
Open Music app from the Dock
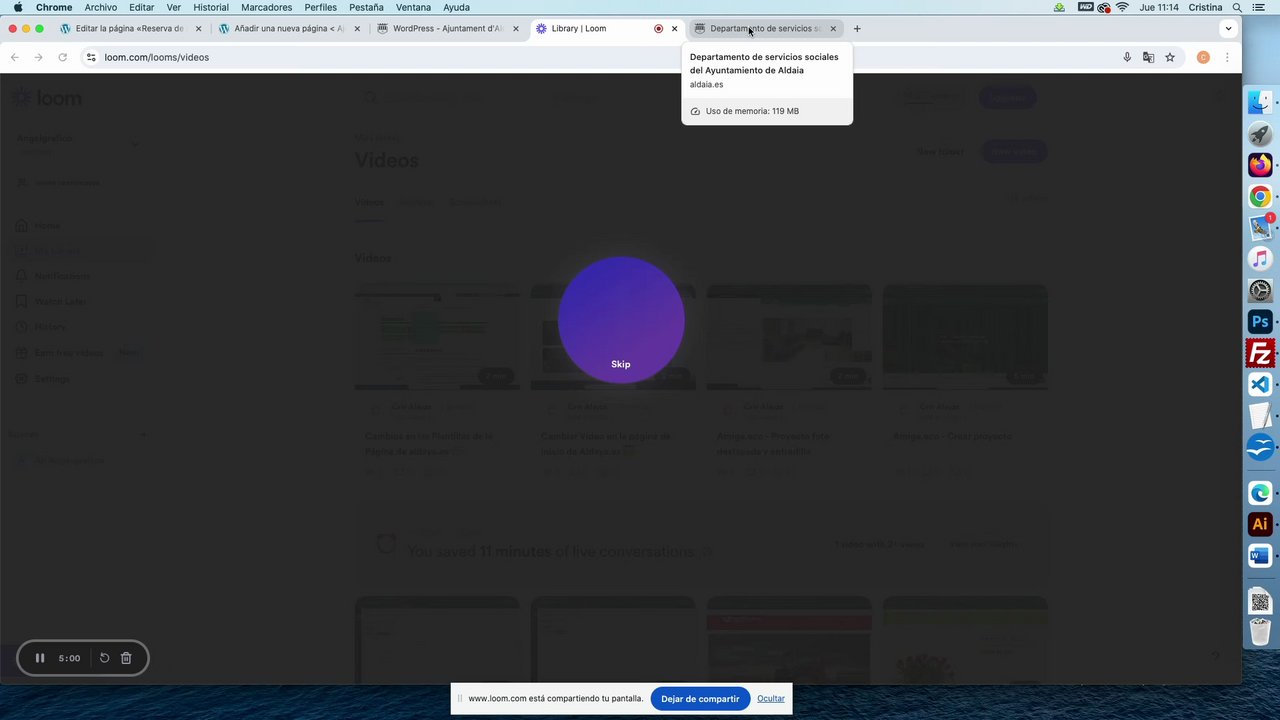(1260, 259)
